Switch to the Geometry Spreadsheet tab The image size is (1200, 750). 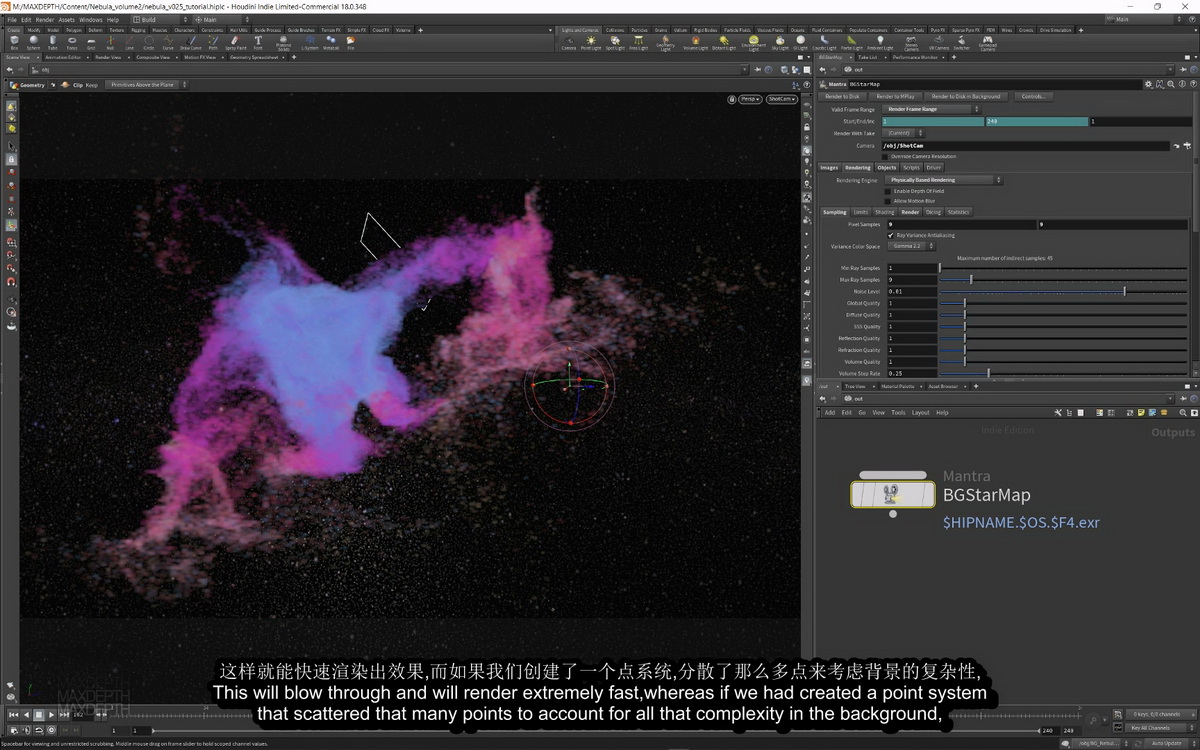point(255,57)
